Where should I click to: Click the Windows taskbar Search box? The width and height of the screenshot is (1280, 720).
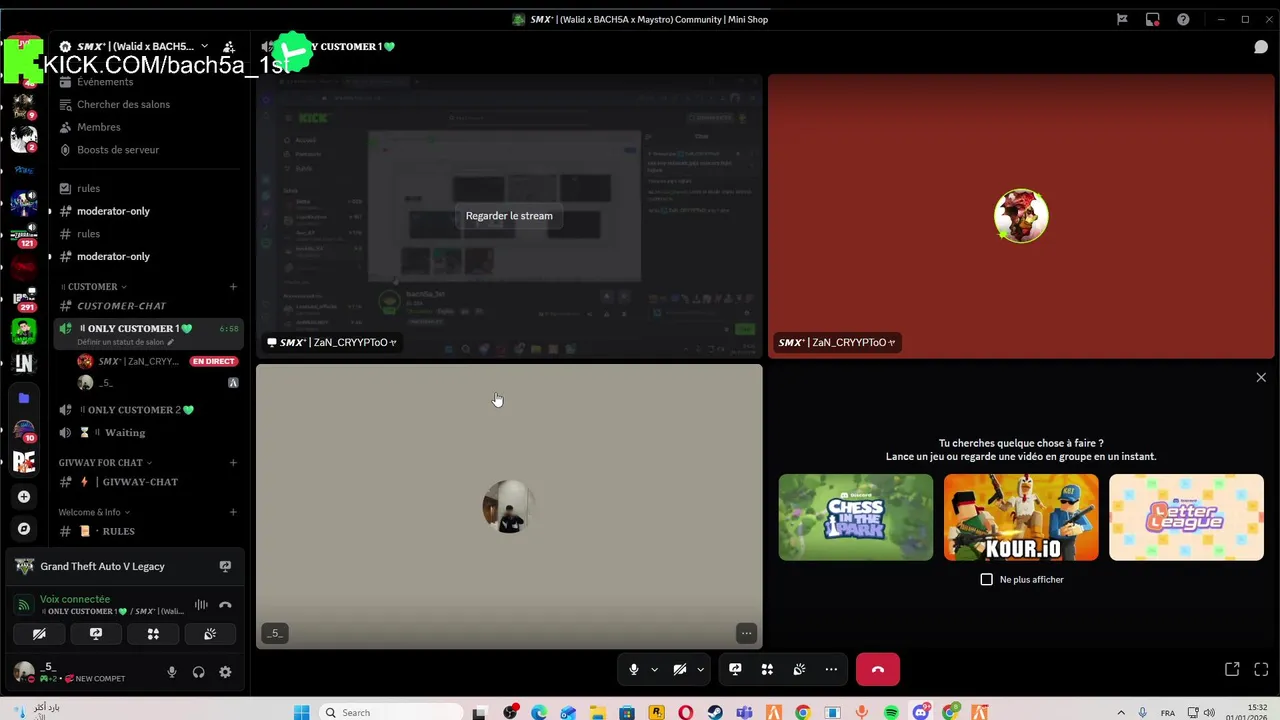click(x=393, y=712)
